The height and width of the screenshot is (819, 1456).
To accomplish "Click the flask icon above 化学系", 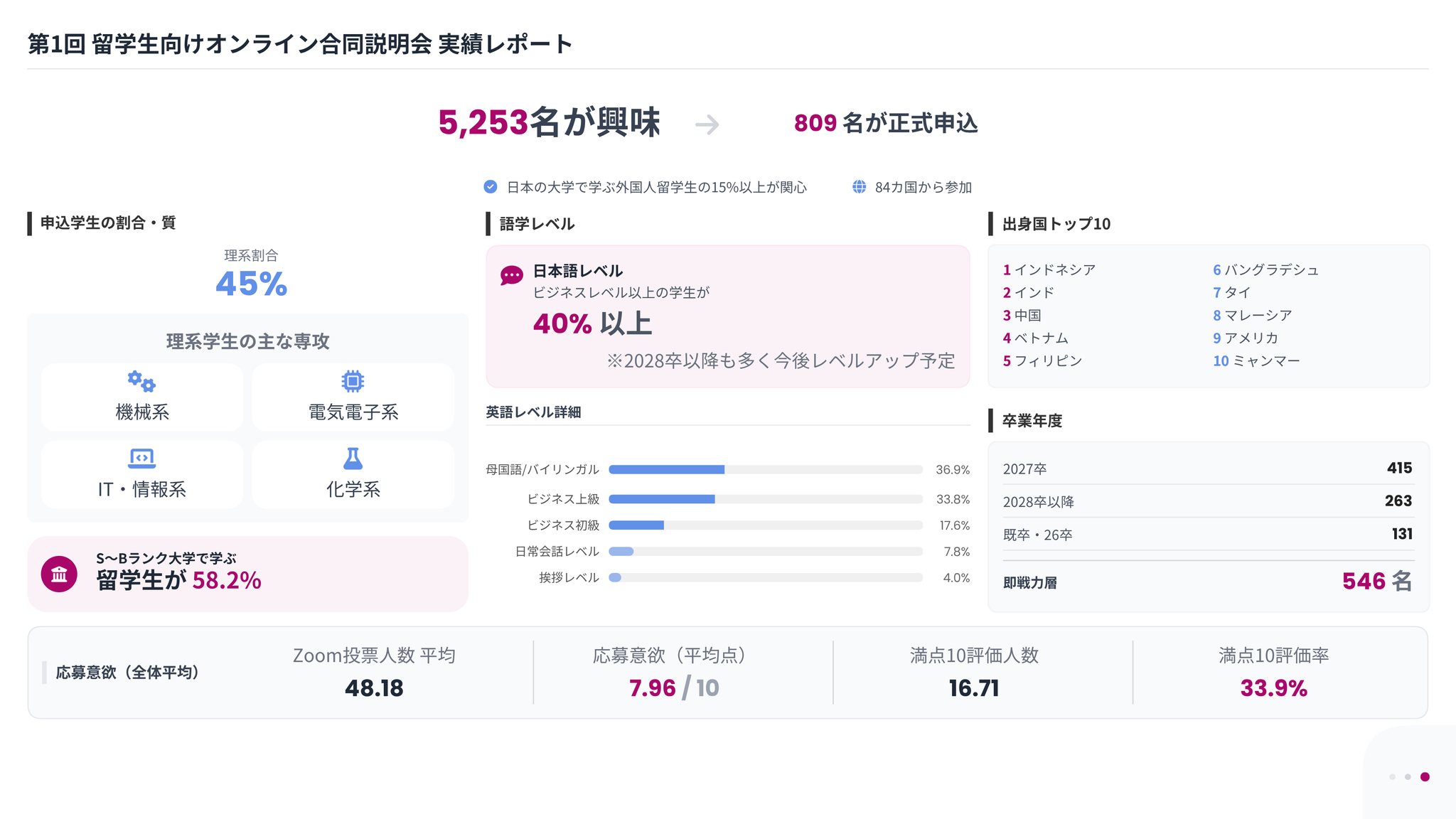I will tap(353, 459).
